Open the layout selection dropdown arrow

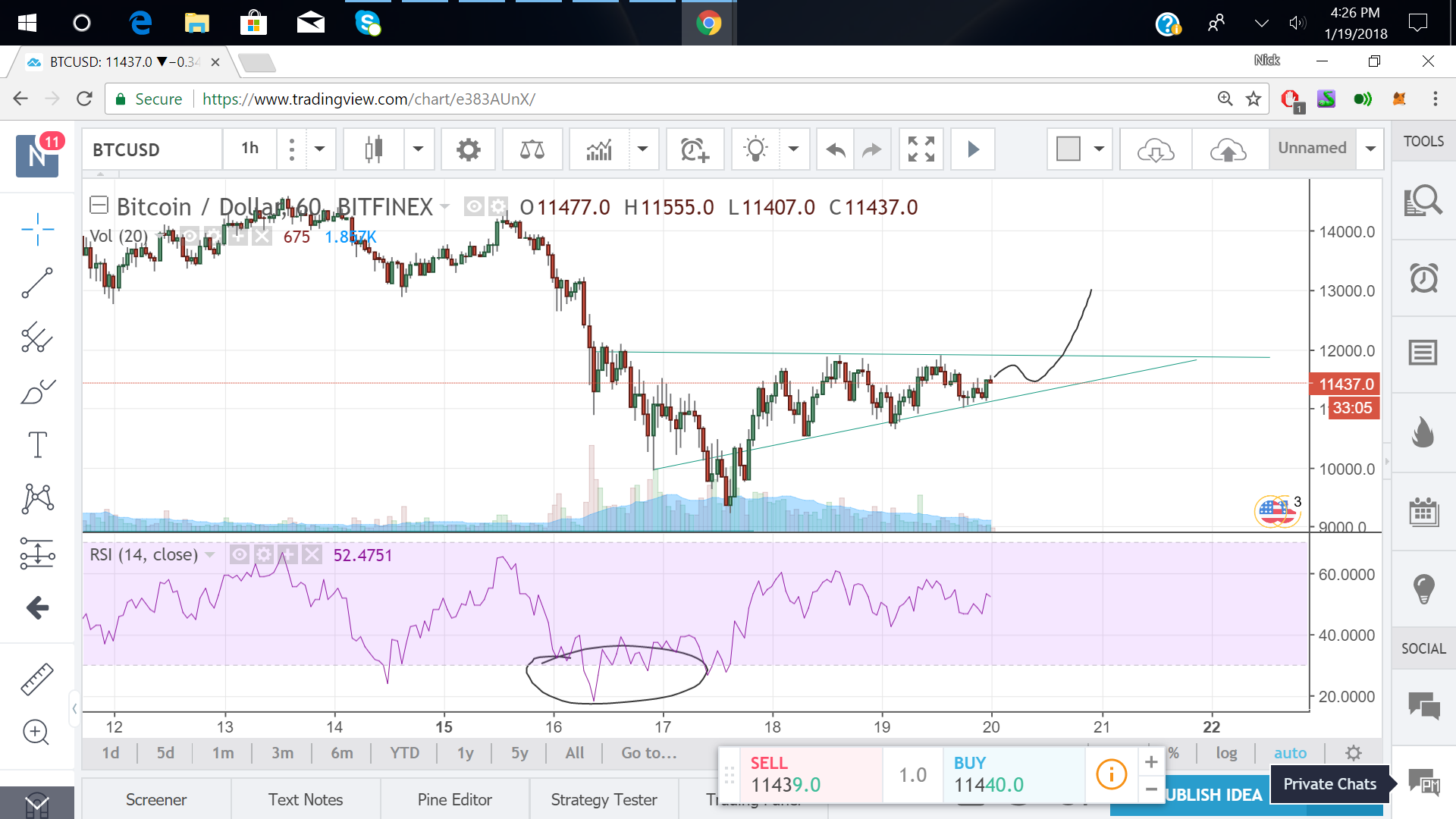pos(1099,149)
